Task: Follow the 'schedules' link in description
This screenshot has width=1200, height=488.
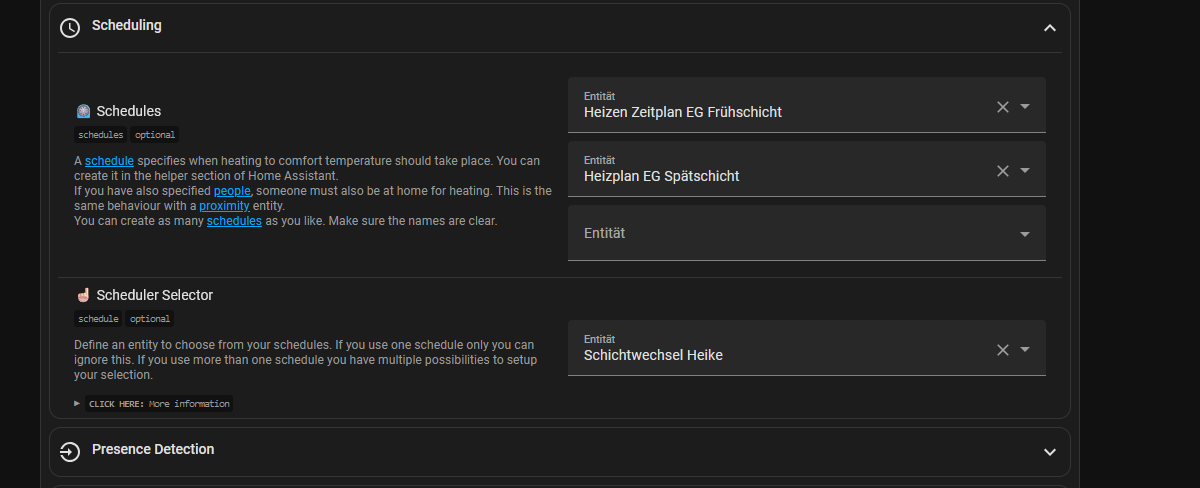Action: [x=234, y=221]
